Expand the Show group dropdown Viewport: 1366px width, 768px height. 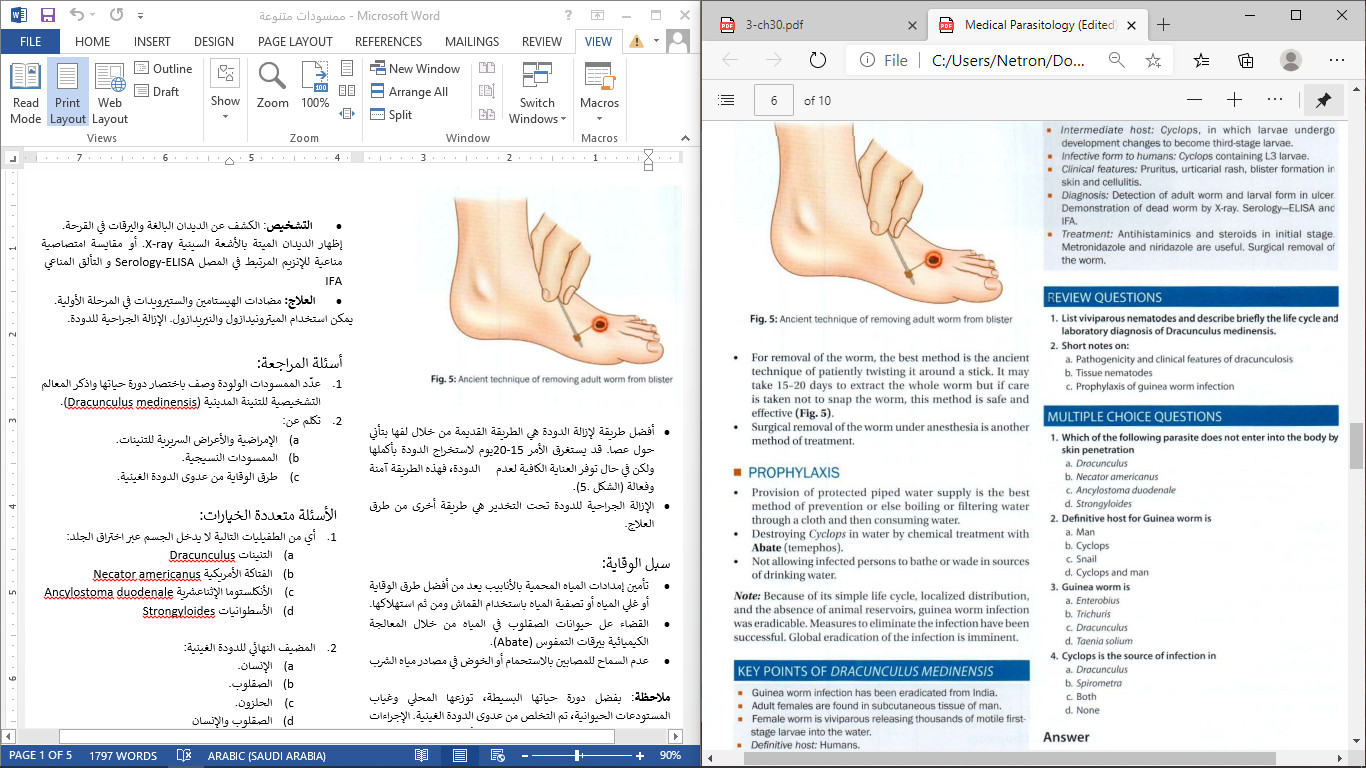(225, 93)
